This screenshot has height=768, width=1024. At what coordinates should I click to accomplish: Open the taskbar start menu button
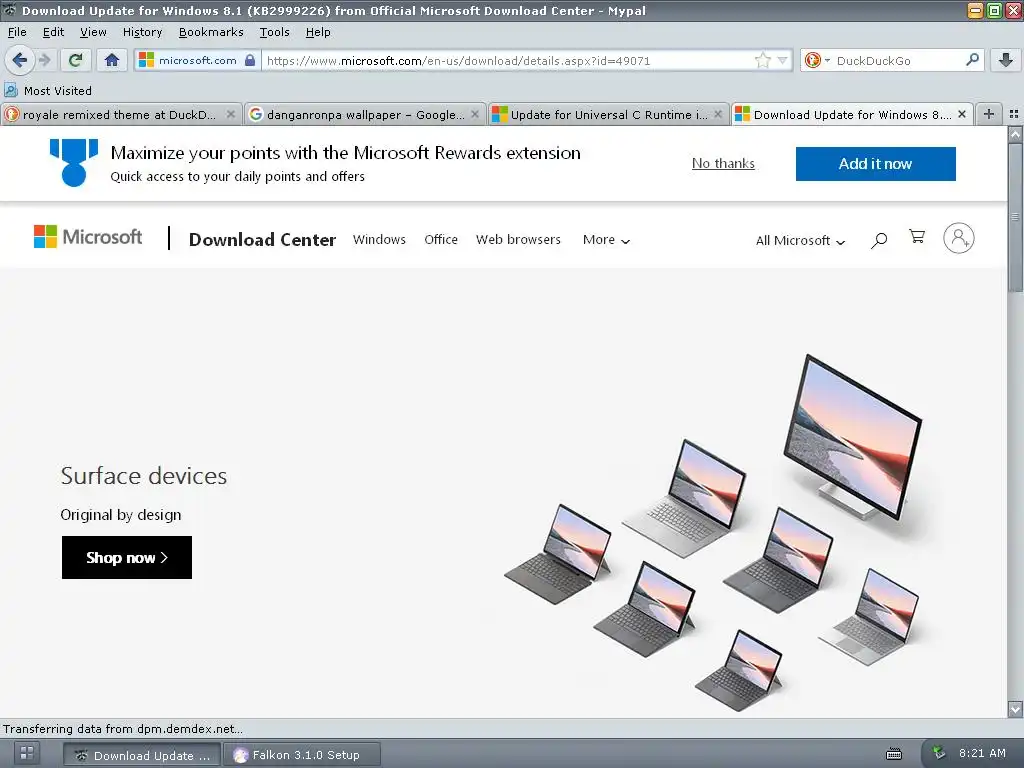click(x=27, y=753)
